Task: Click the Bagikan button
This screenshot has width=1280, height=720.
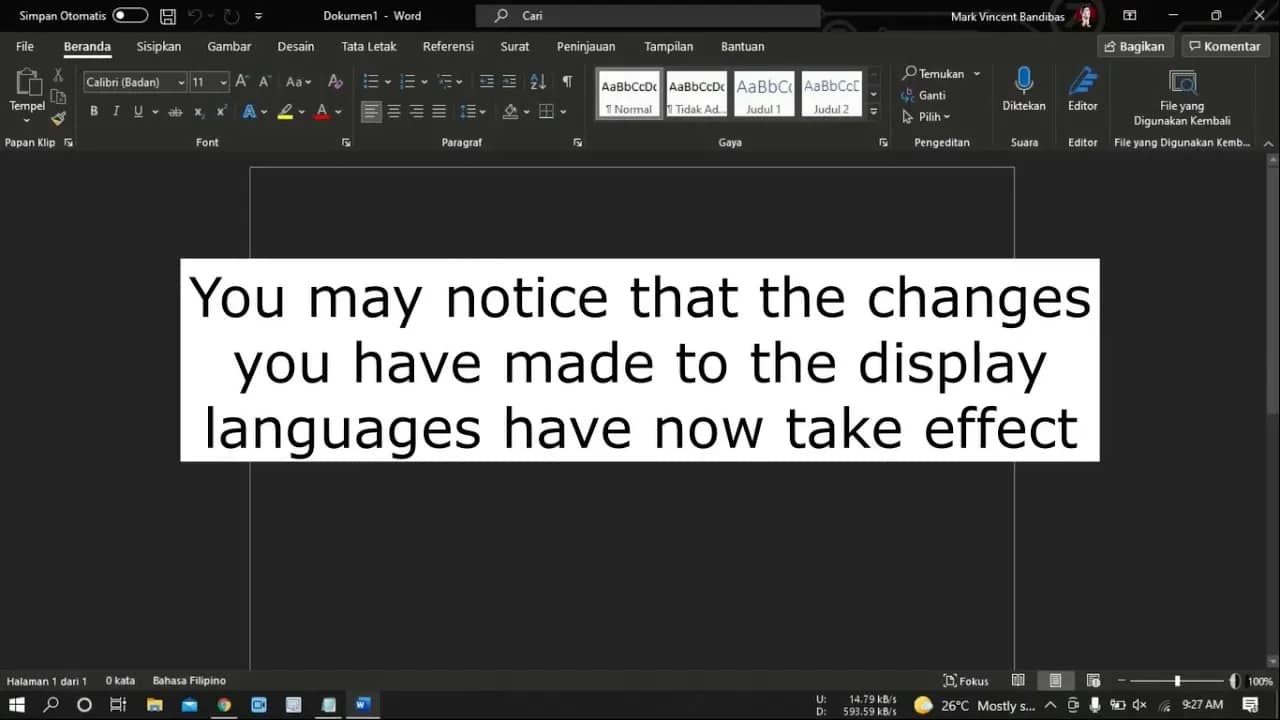Action: click(x=1134, y=46)
